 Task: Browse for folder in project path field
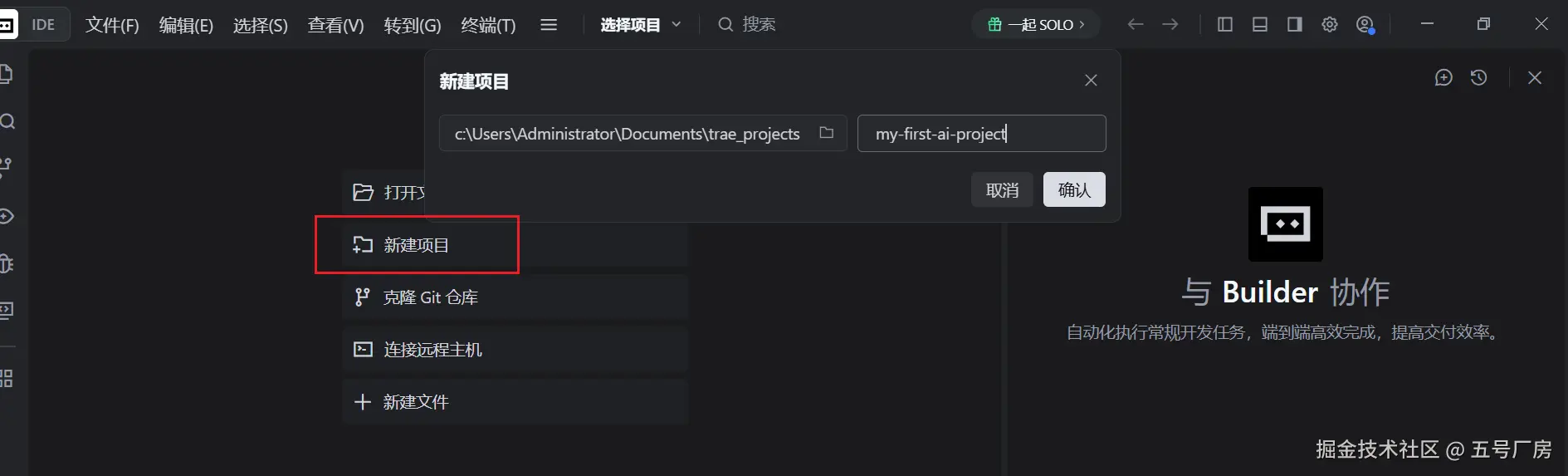tap(826, 133)
